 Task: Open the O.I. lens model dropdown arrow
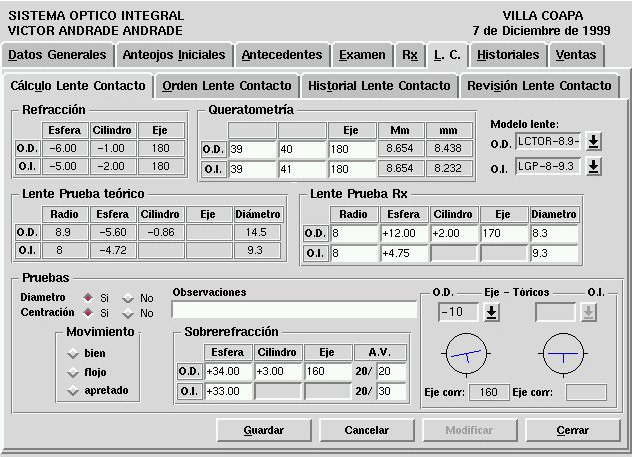click(594, 166)
